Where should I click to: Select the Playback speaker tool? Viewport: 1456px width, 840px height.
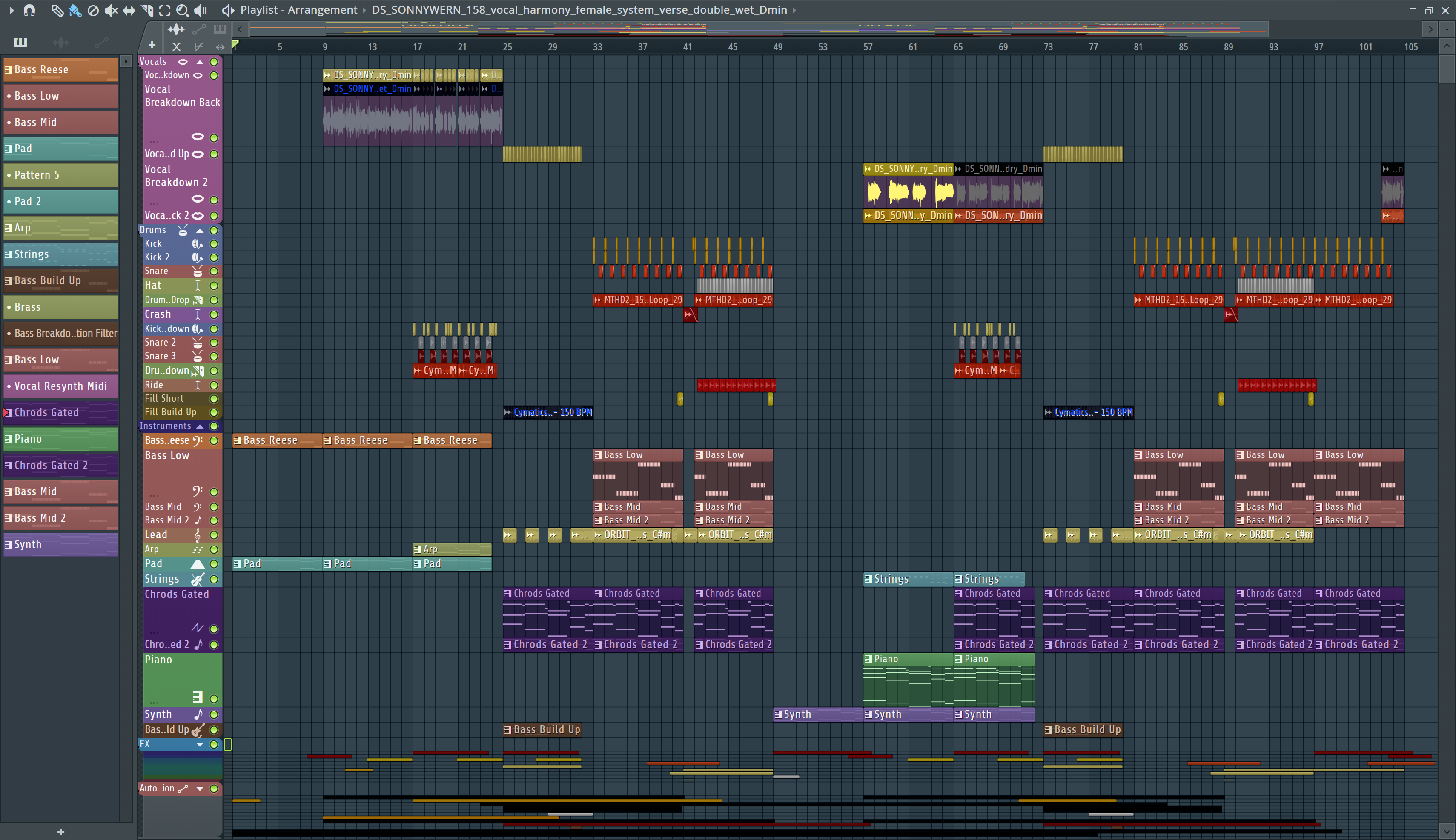pyautogui.click(x=200, y=10)
